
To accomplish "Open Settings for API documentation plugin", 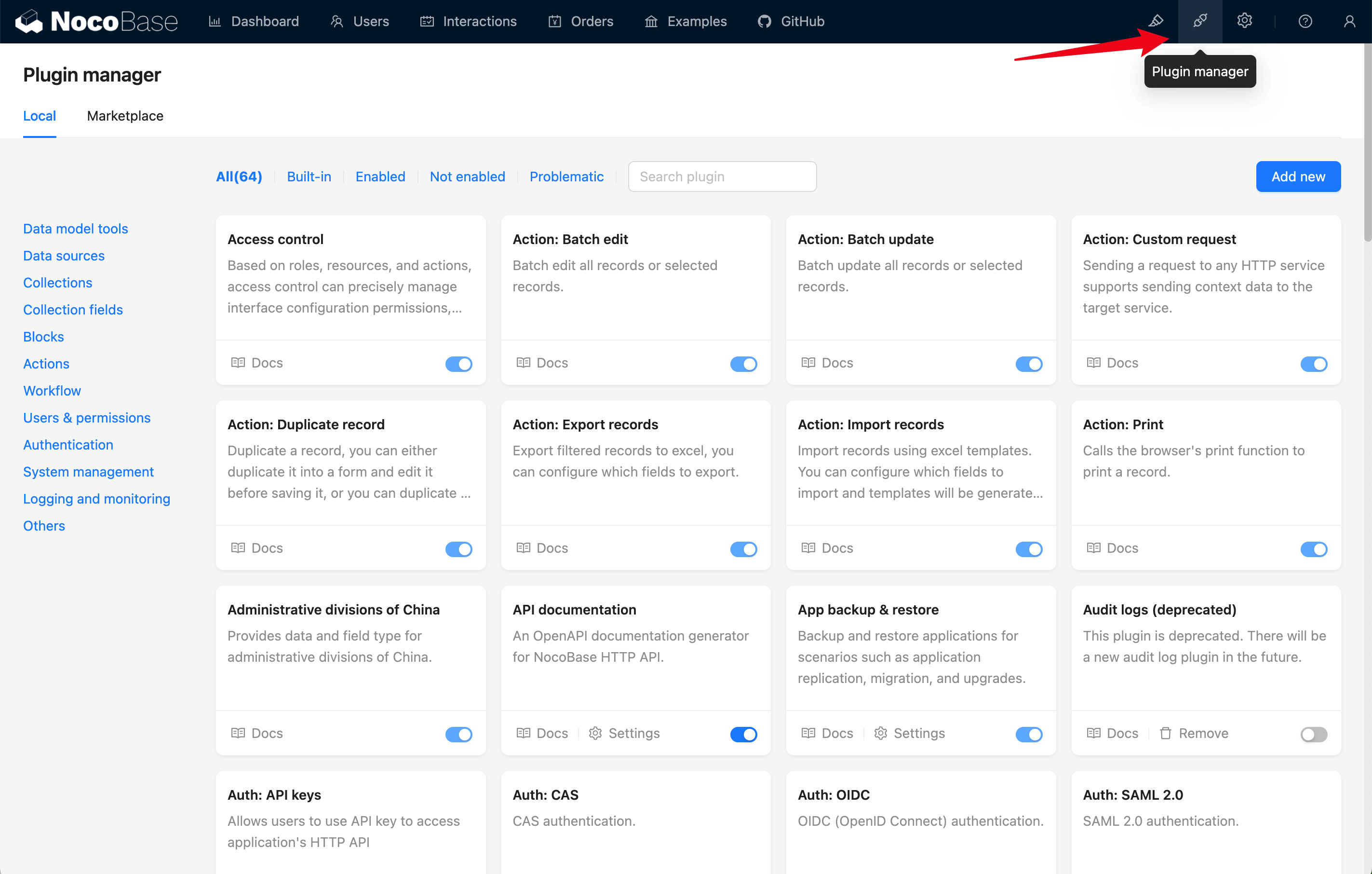I will click(x=624, y=733).
